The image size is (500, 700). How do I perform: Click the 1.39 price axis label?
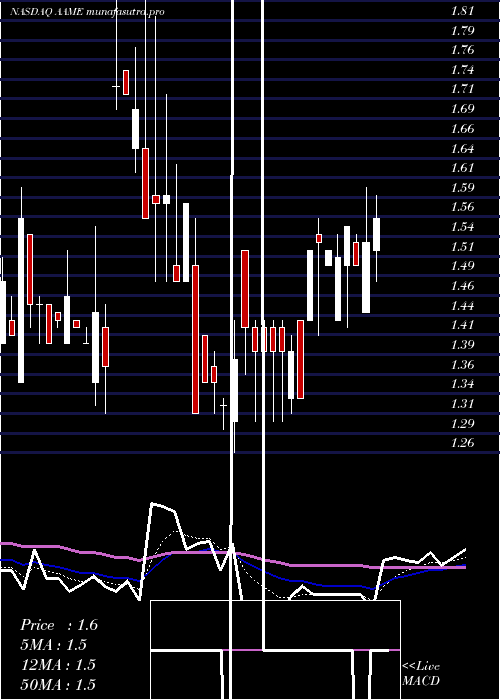(x=462, y=344)
